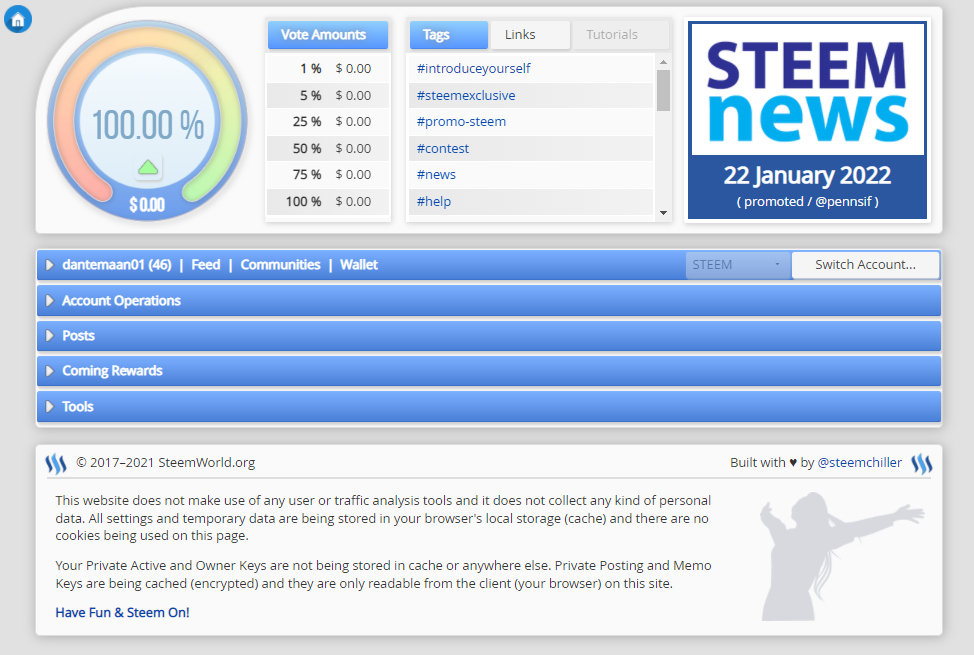
Task: Open the @steemchiller profile link
Action: (860, 462)
